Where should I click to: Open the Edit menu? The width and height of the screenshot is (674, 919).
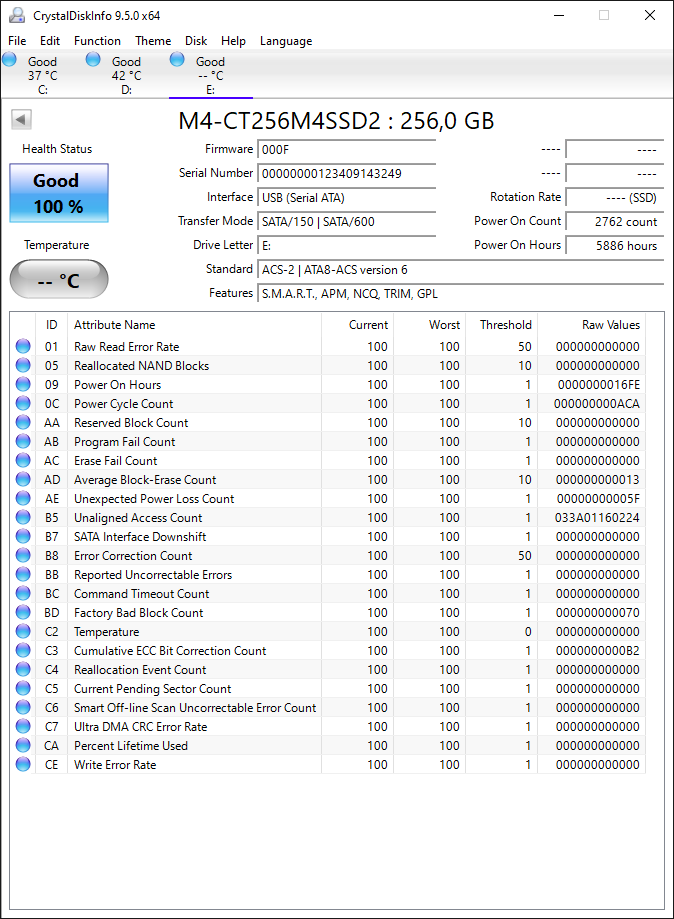50,41
